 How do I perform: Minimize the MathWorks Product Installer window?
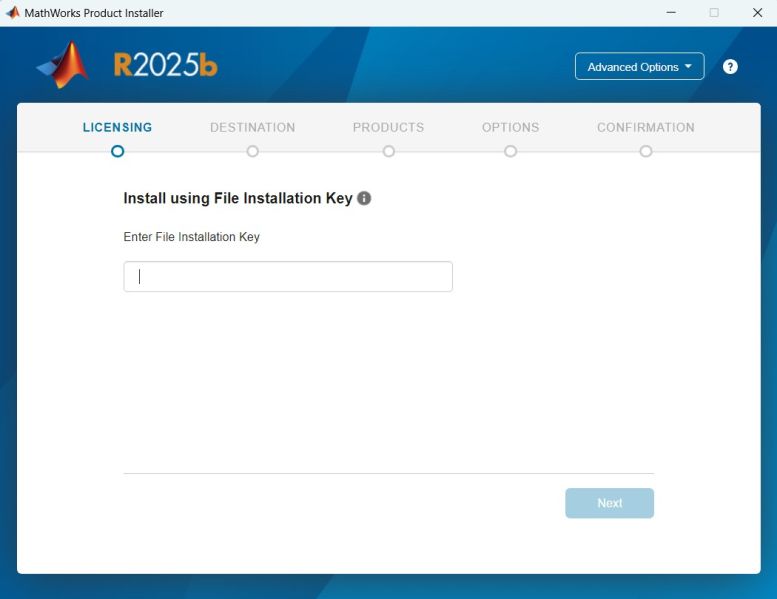[670, 13]
